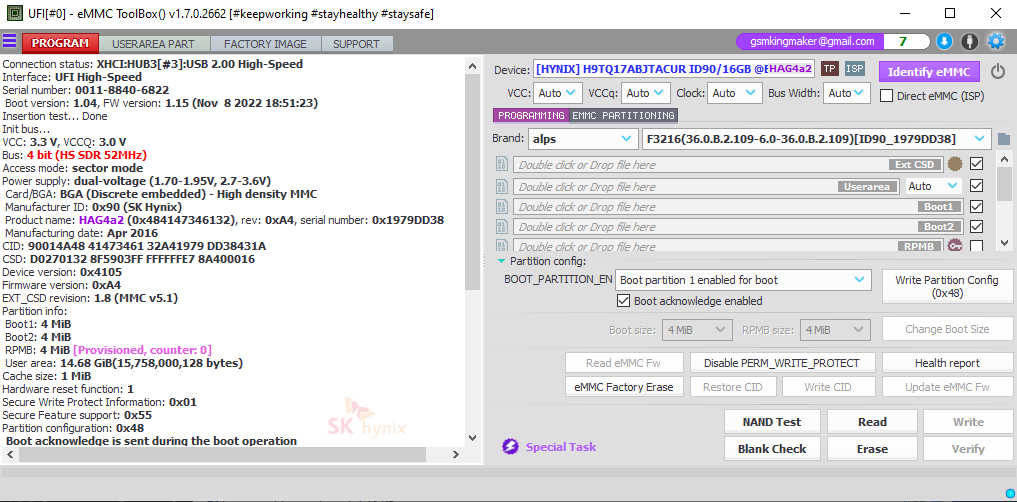Screen dimensions: 1017x502
Task: Click gsmkingmaker@gmail.com account badge
Action: pos(812,42)
